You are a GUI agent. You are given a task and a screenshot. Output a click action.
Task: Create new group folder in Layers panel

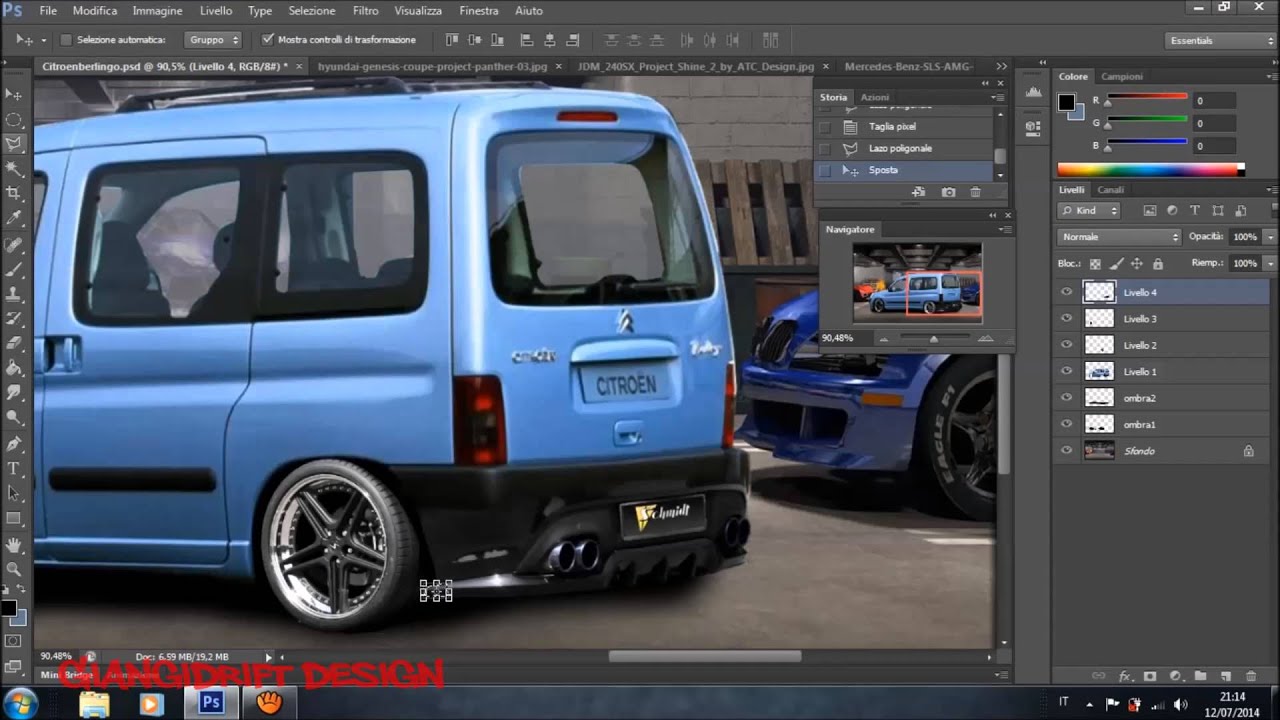(1200, 676)
